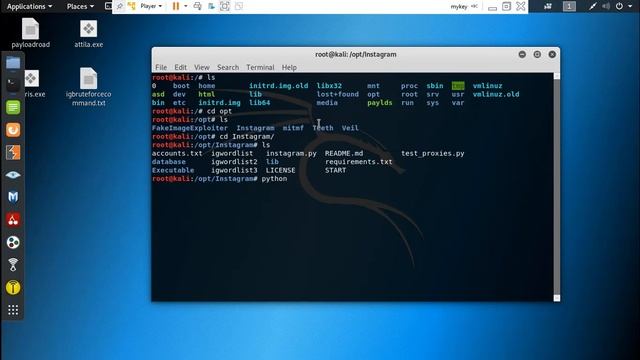640x360 pixels.
Task: Open the terminal Help menu
Action: click(289, 67)
